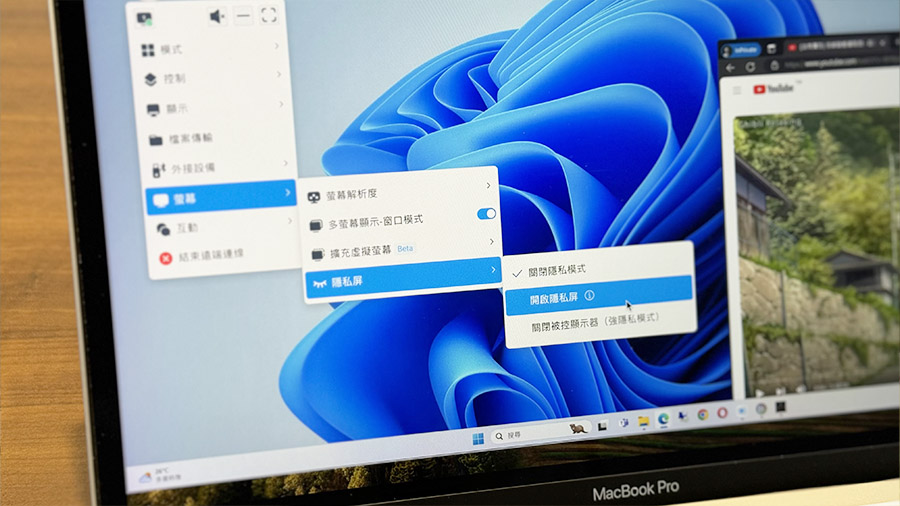Screen dimensions: 900x506
Task: Click the USB device icon beside 外接設備
Action: pos(158,170)
